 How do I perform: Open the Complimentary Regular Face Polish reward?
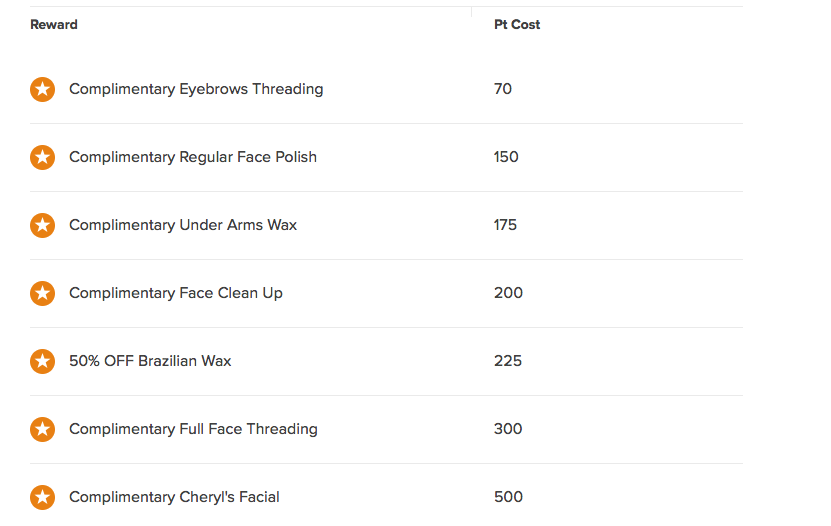[193, 157]
